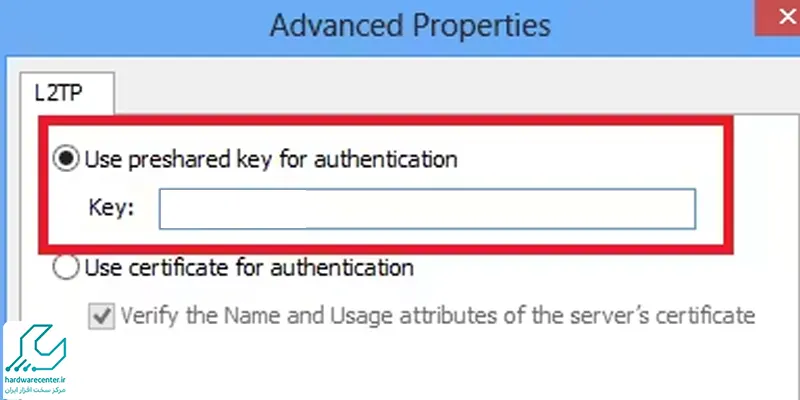This screenshot has height=400, width=800.
Task: Click the 'Advanced Properties' window title
Action: pos(410,25)
